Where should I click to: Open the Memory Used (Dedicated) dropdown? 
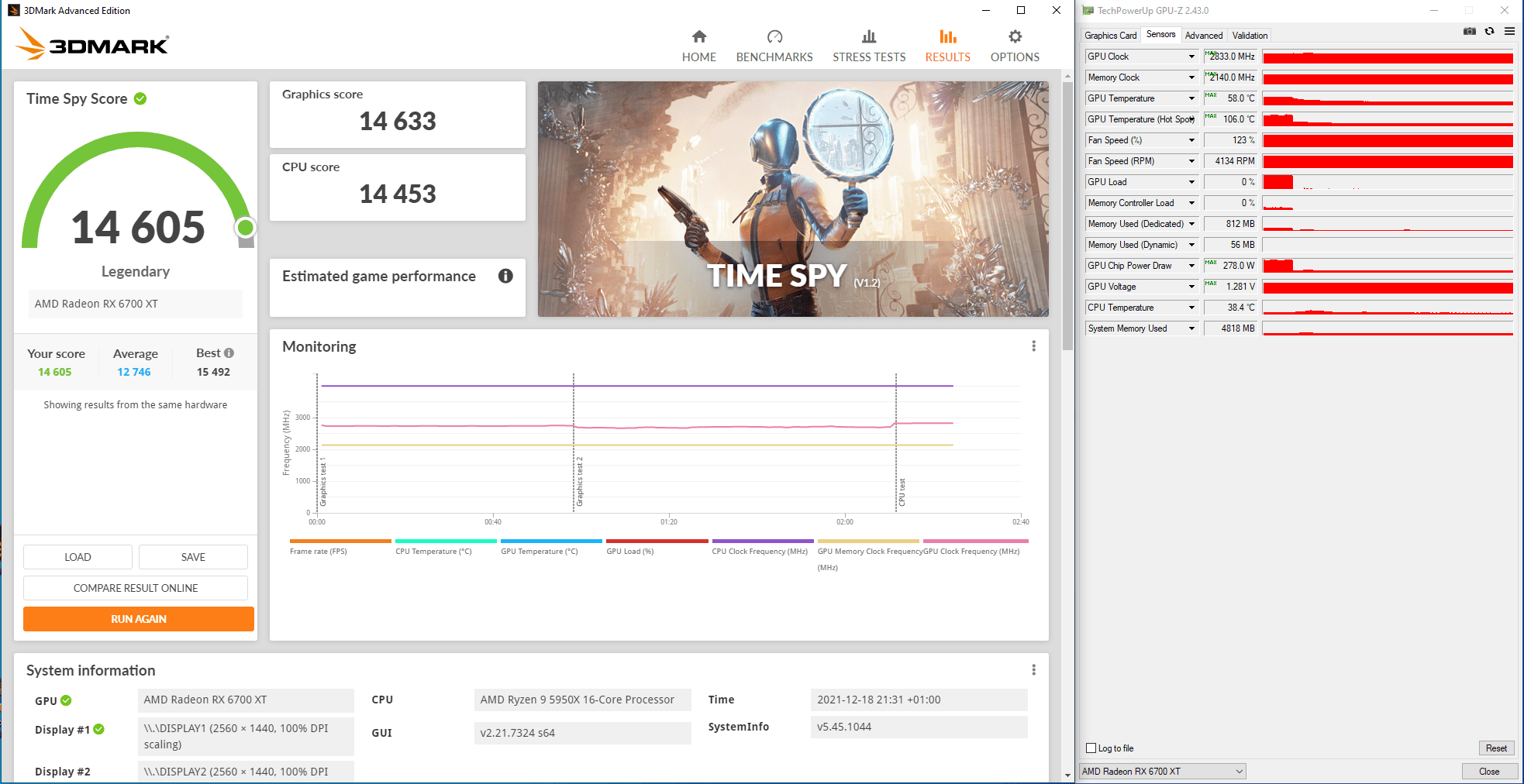pyautogui.click(x=1191, y=224)
